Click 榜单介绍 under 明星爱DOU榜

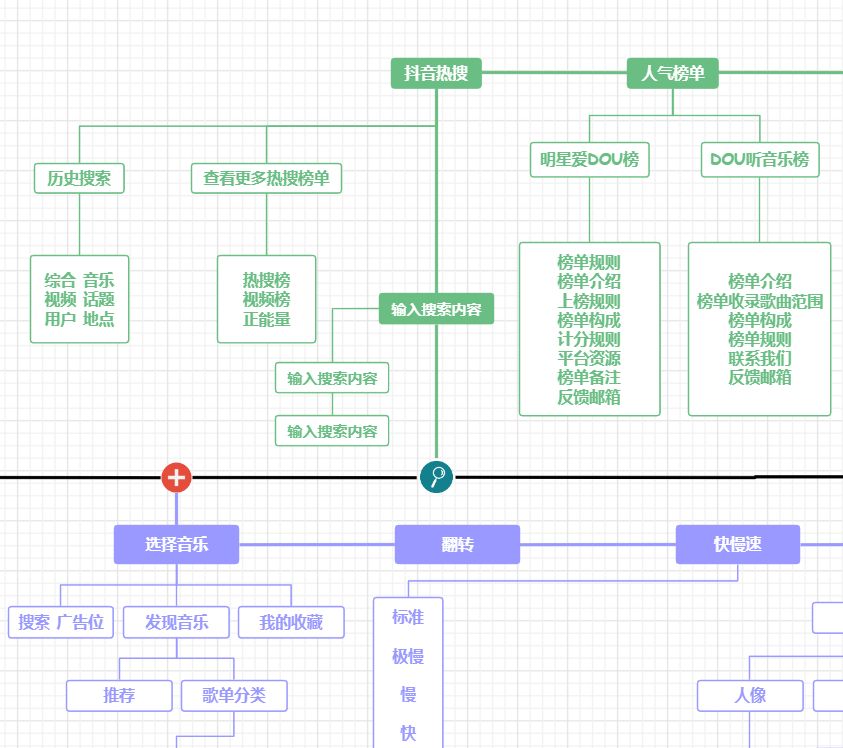tap(589, 281)
